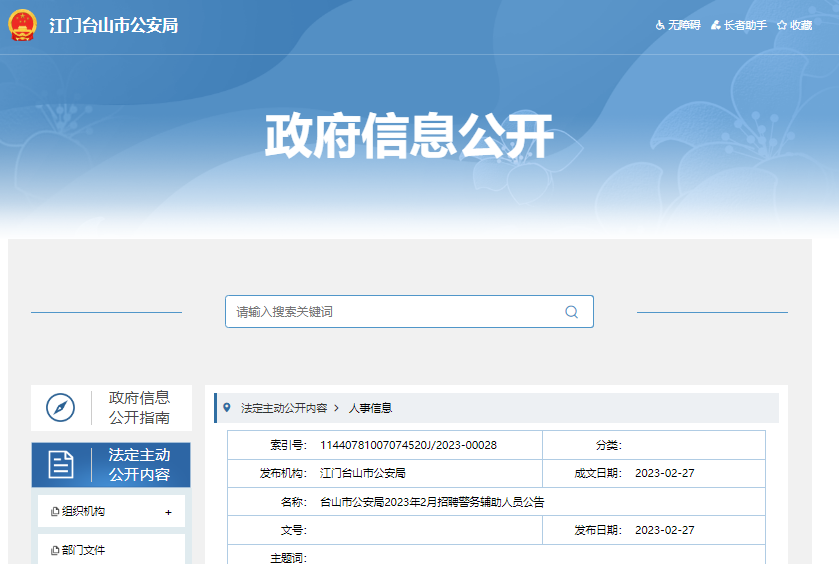Click the small icon before 组织机构
This screenshot has width=839, height=564.
click(55, 512)
